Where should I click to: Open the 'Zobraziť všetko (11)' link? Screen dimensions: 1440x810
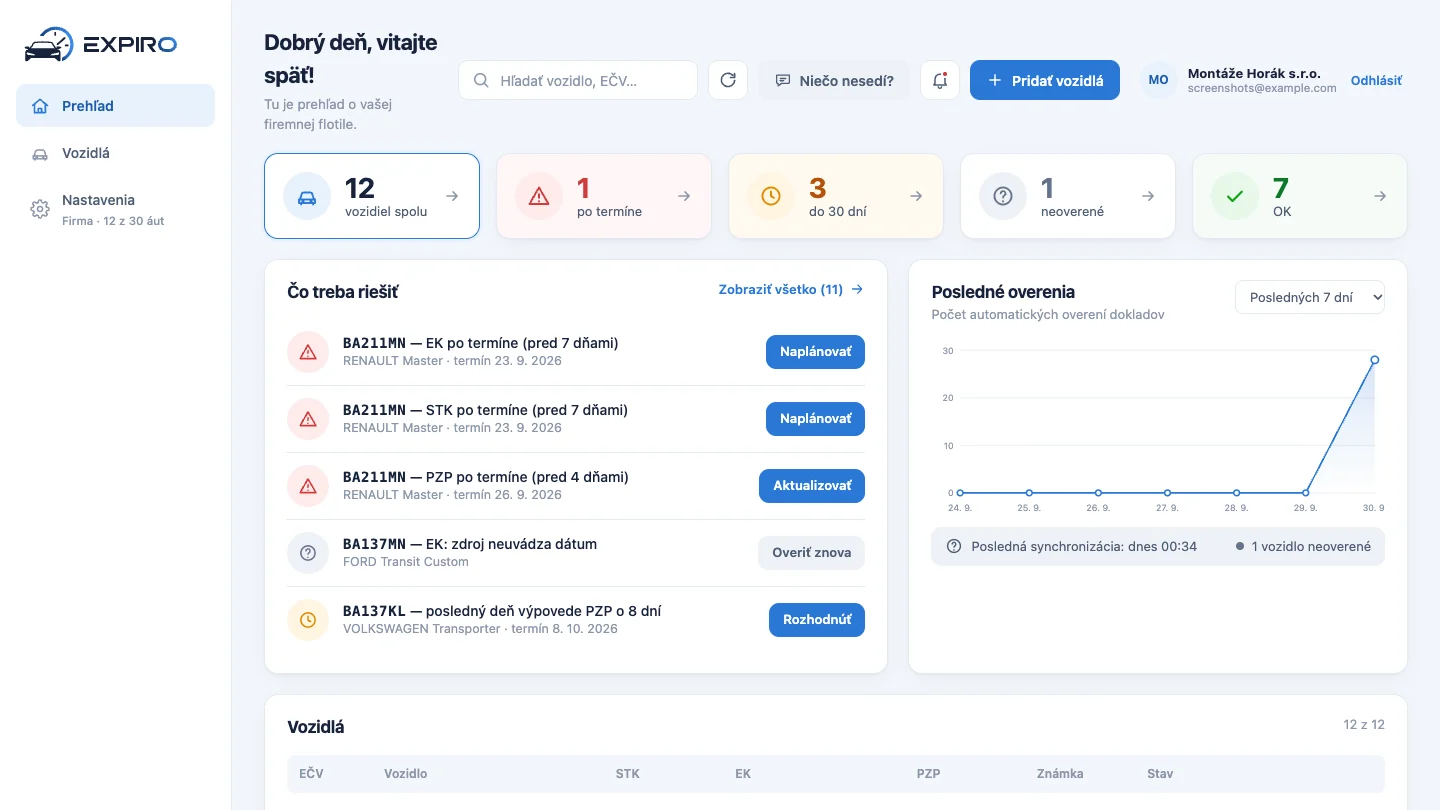[791, 290]
